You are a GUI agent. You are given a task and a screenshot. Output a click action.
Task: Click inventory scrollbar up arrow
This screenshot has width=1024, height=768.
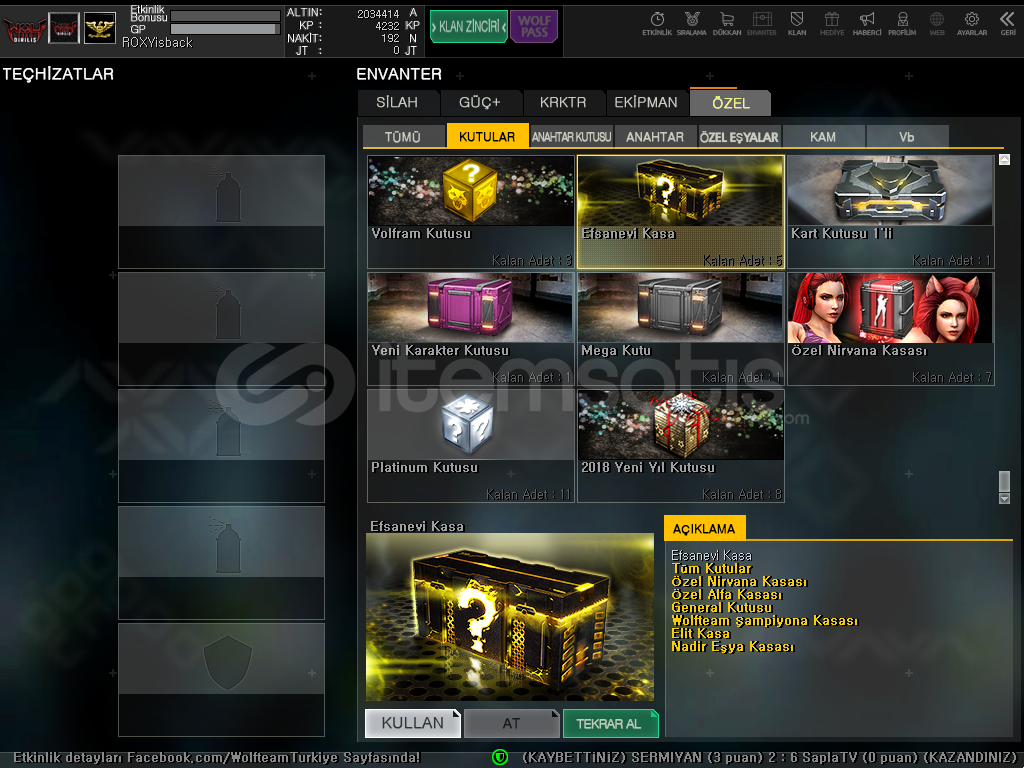pos(1004,159)
